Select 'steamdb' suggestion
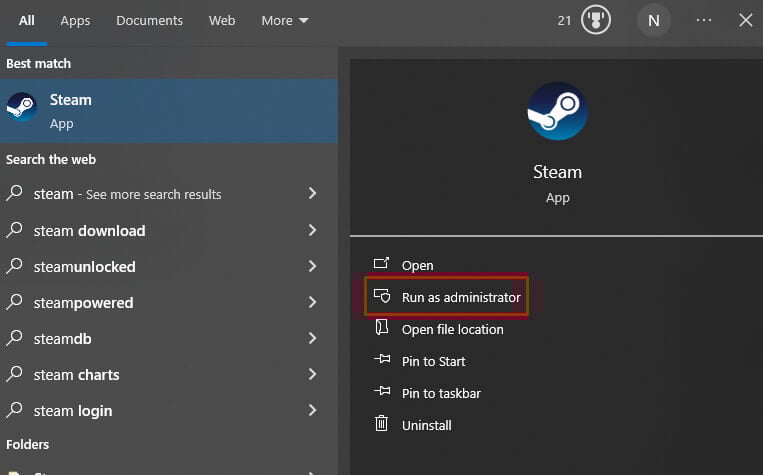Screen dimensions: 763x475 (169, 338)
